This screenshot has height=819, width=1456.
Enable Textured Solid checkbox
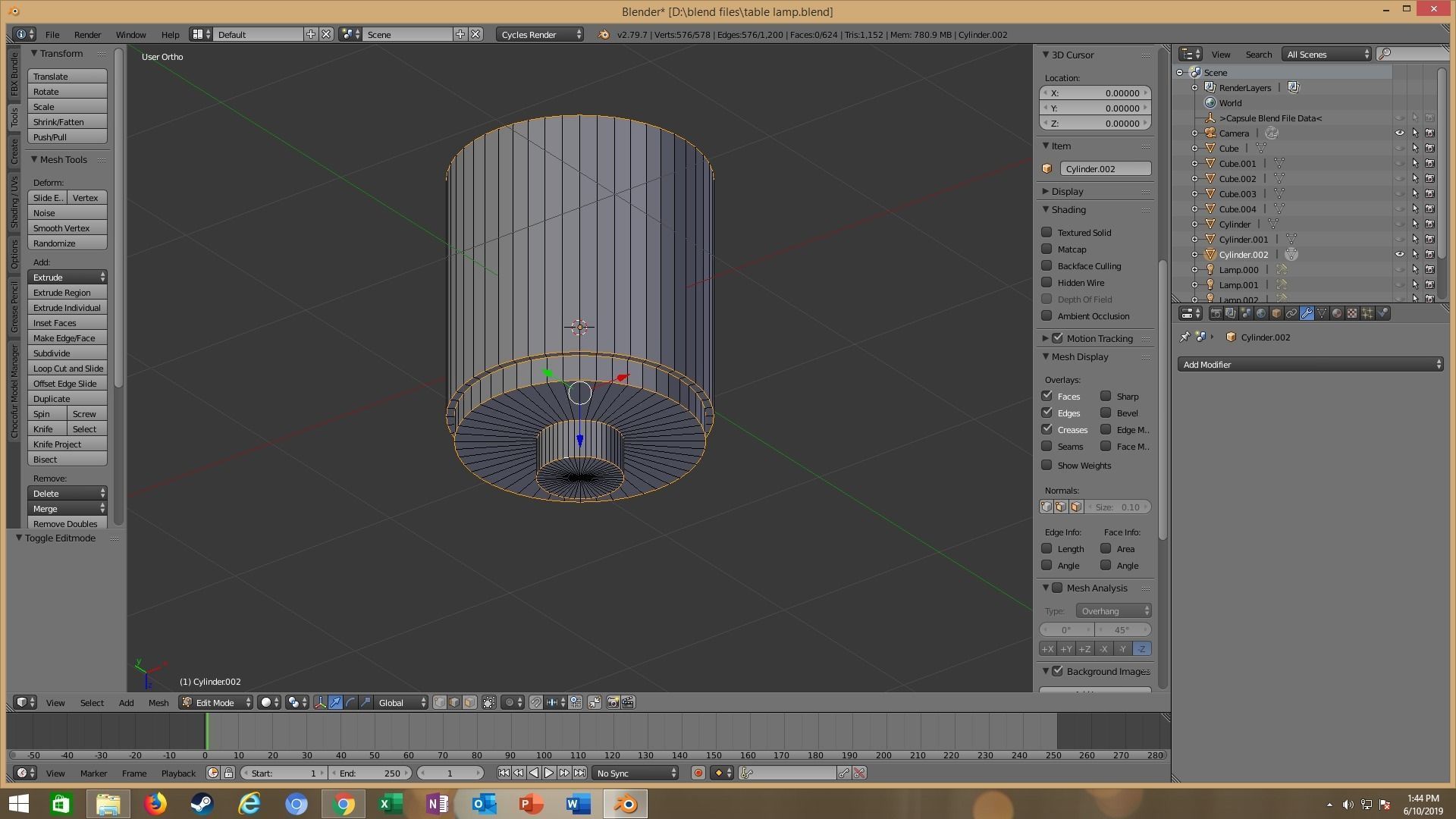click(1046, 232)
